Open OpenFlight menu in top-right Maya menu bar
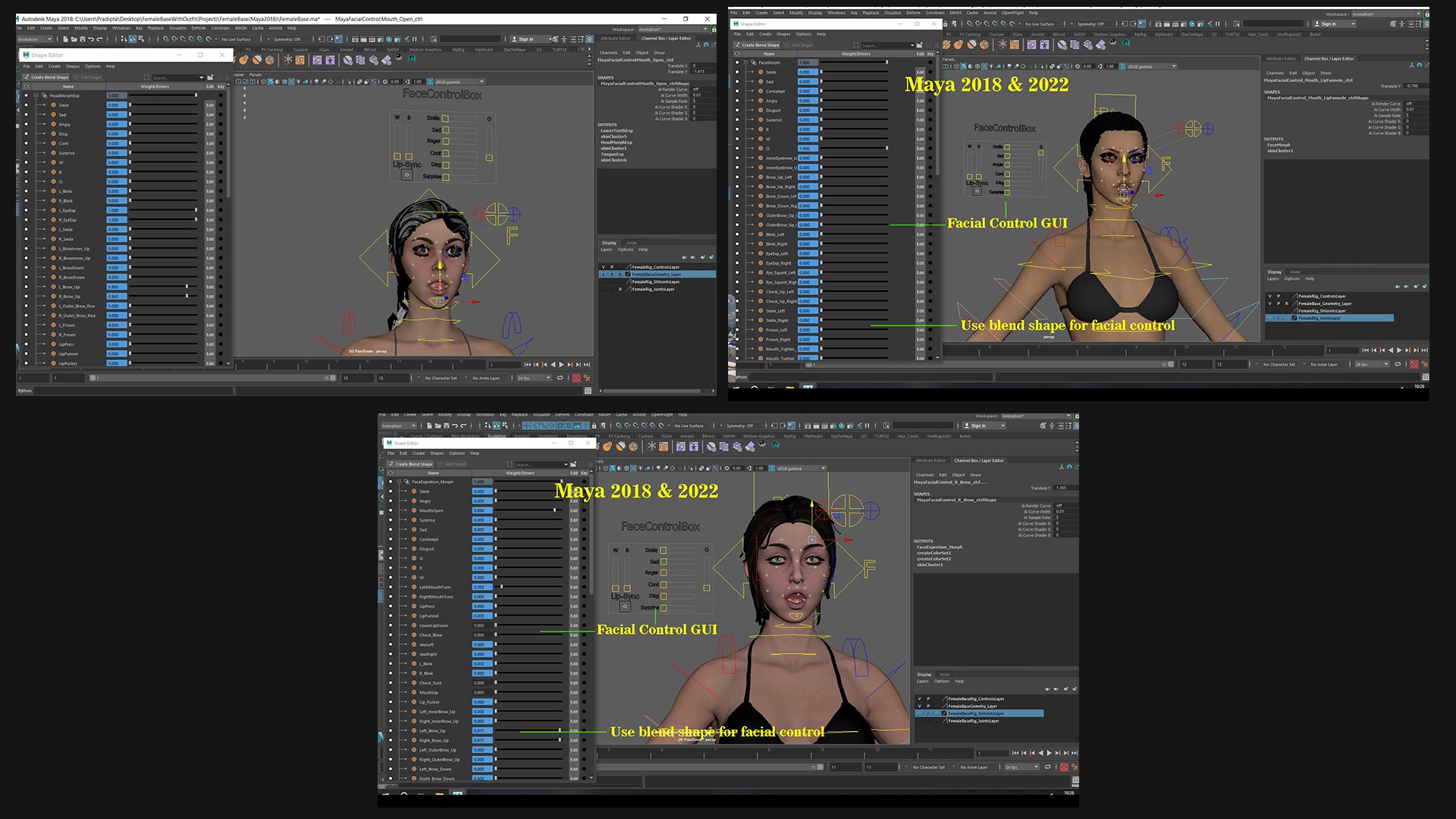 [x=1012, y=12]
